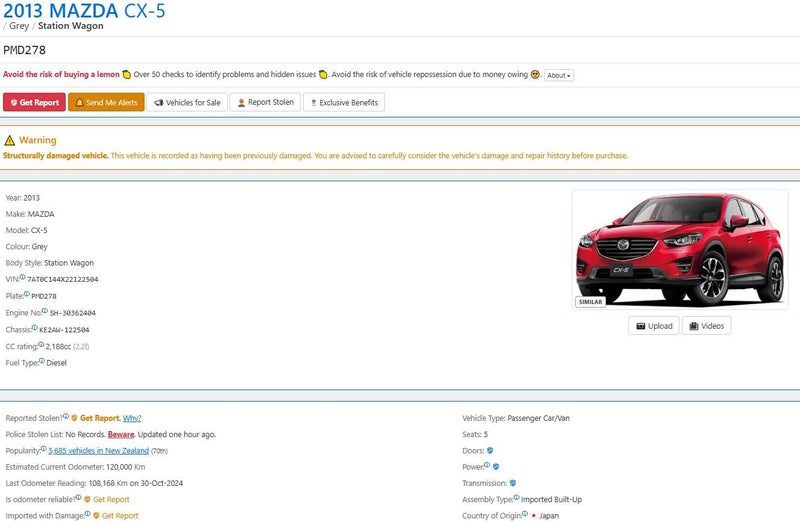Click the Upload button under the car photo

pyautogui.click(x=654, y=326)
